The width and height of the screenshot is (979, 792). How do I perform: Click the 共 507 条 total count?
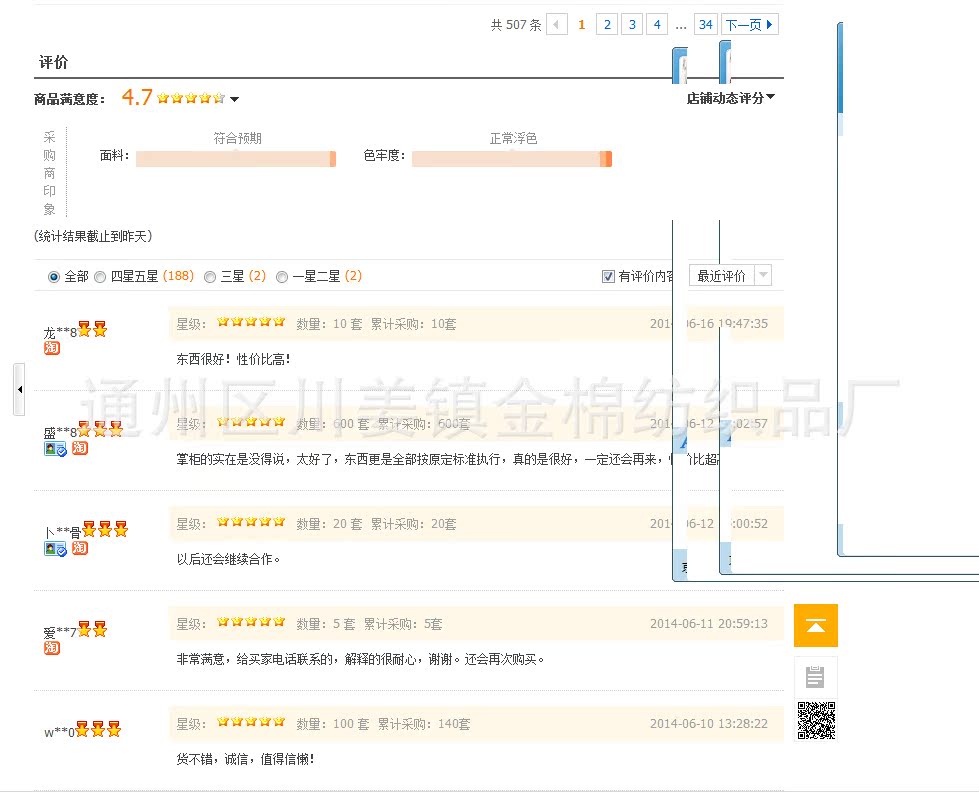coord(516,25)
